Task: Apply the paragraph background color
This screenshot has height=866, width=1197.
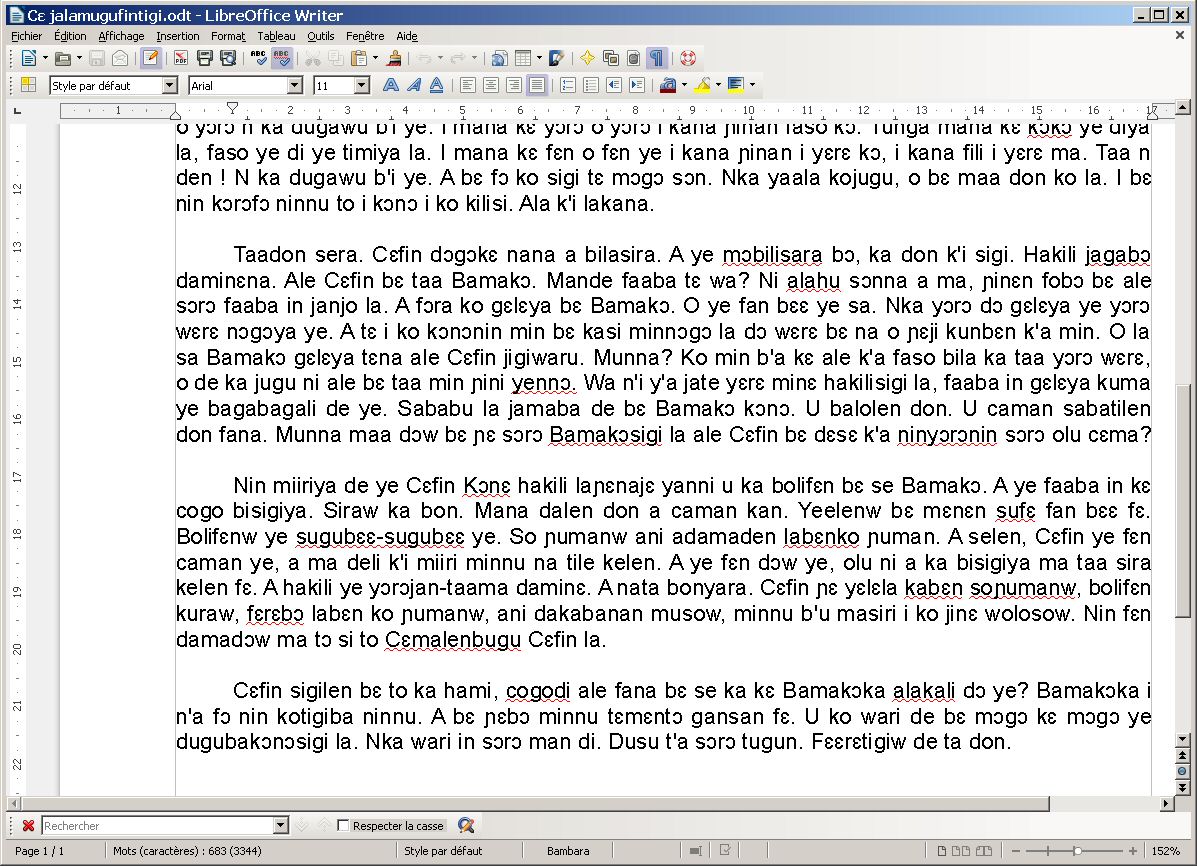Action: [x=736, y=85]
